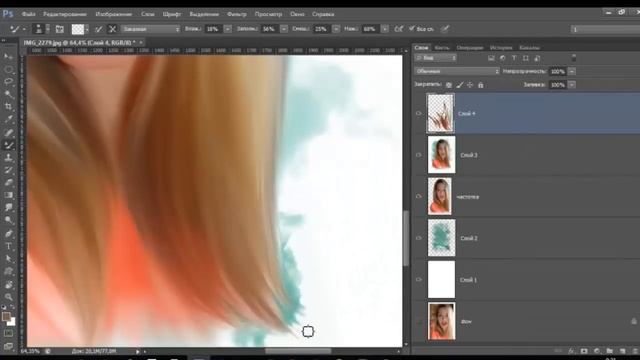Select the Dodge tool
The image size is (640, 360).
[x=8, y=220]
